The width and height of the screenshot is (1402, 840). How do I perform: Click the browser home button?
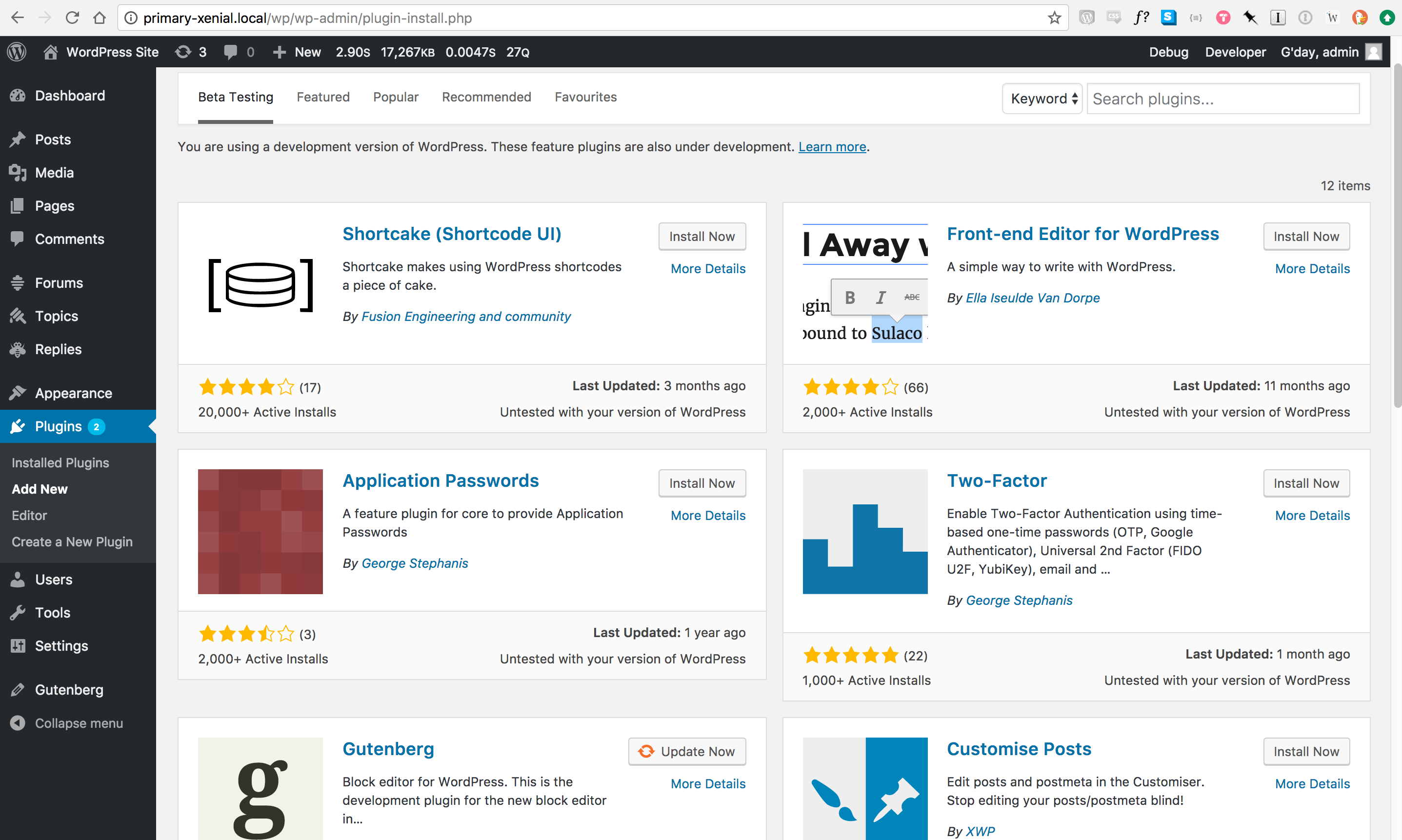[100, 18]
